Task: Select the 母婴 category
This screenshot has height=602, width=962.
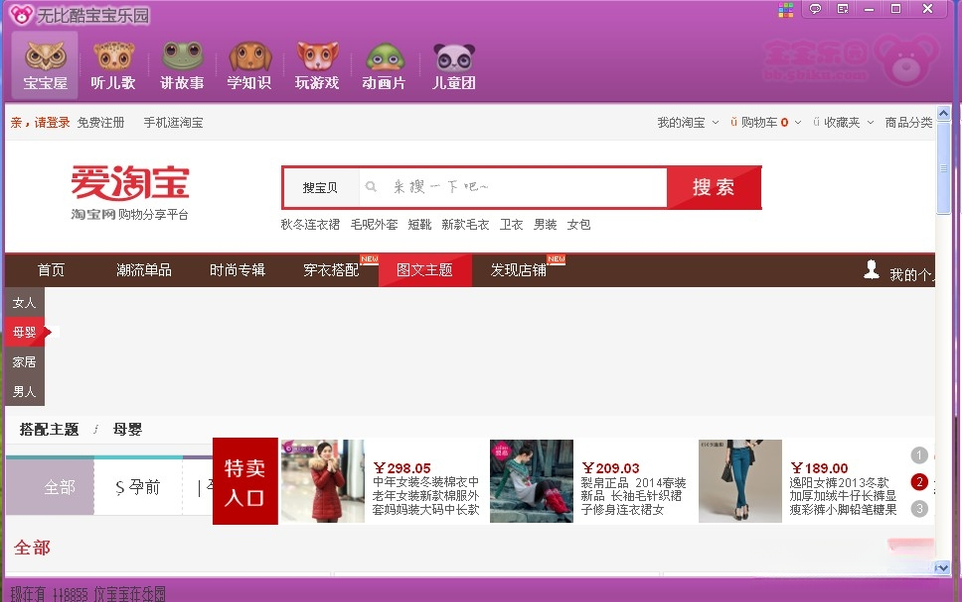Action: 25,332
